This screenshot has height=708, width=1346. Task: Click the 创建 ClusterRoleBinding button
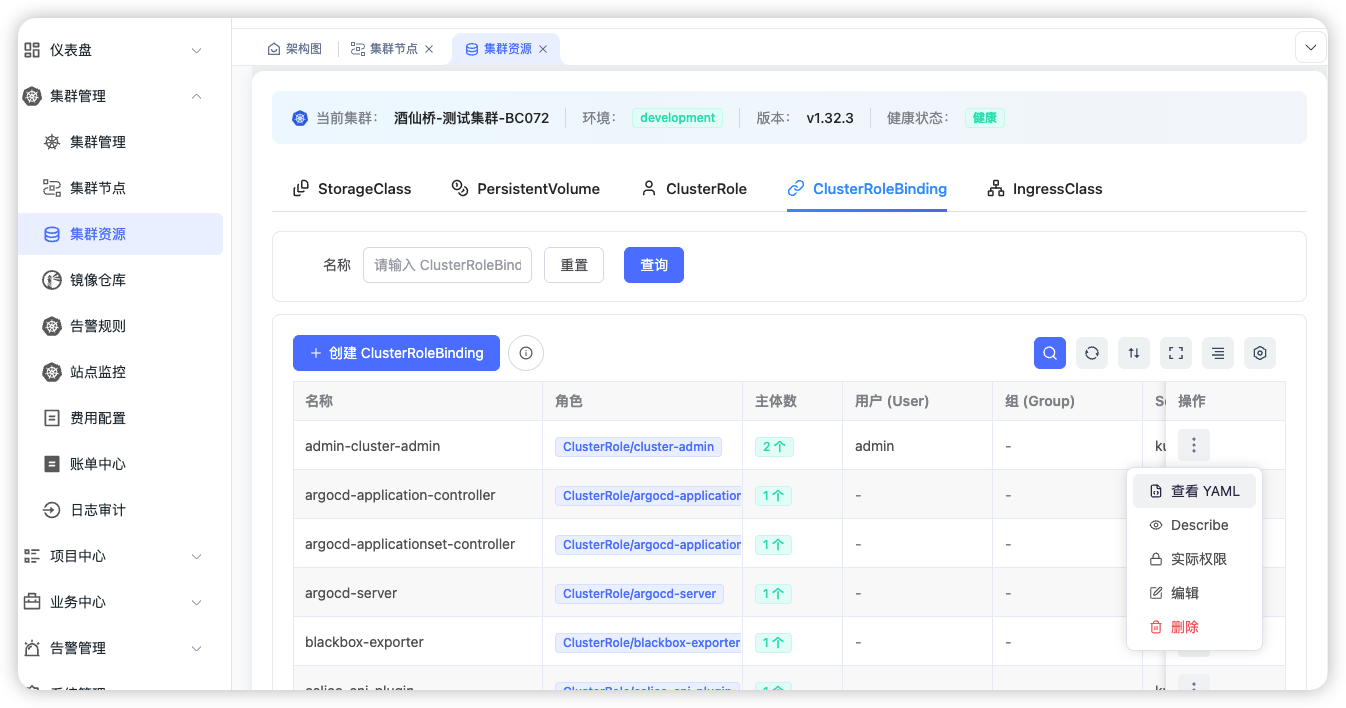396,353
